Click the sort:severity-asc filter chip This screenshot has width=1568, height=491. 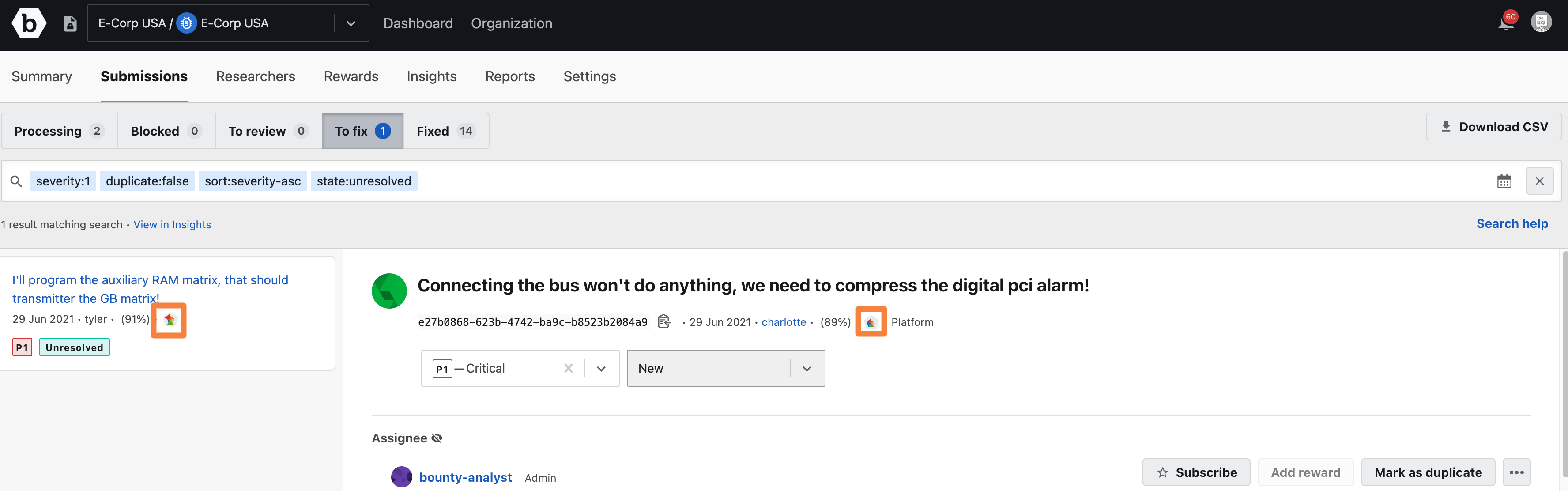(x=253, y=181)
